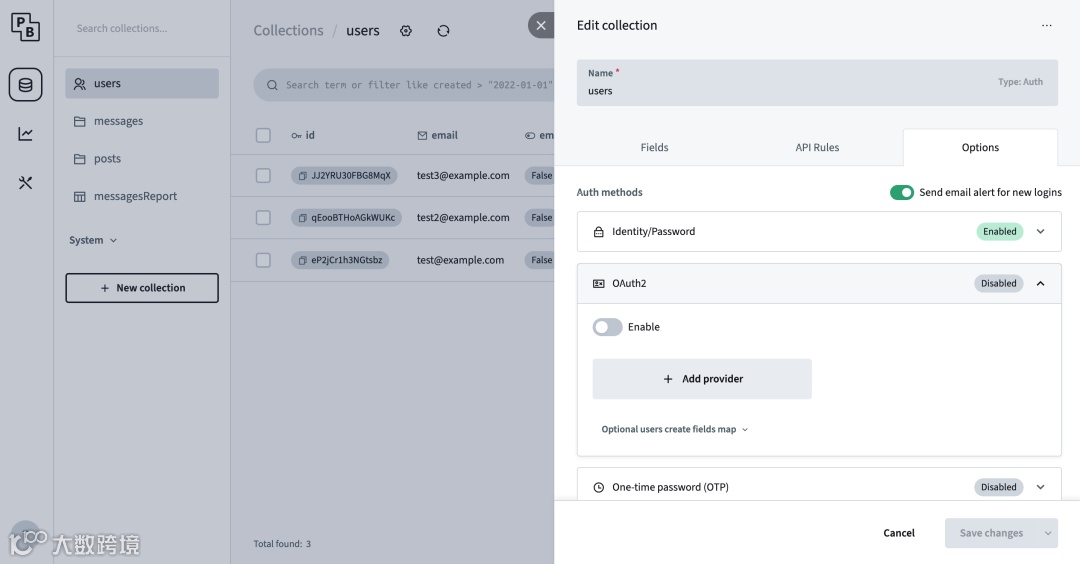Open the Collections database icon
Viewport: 1080px width, 564px height.
tap(26, 85)
